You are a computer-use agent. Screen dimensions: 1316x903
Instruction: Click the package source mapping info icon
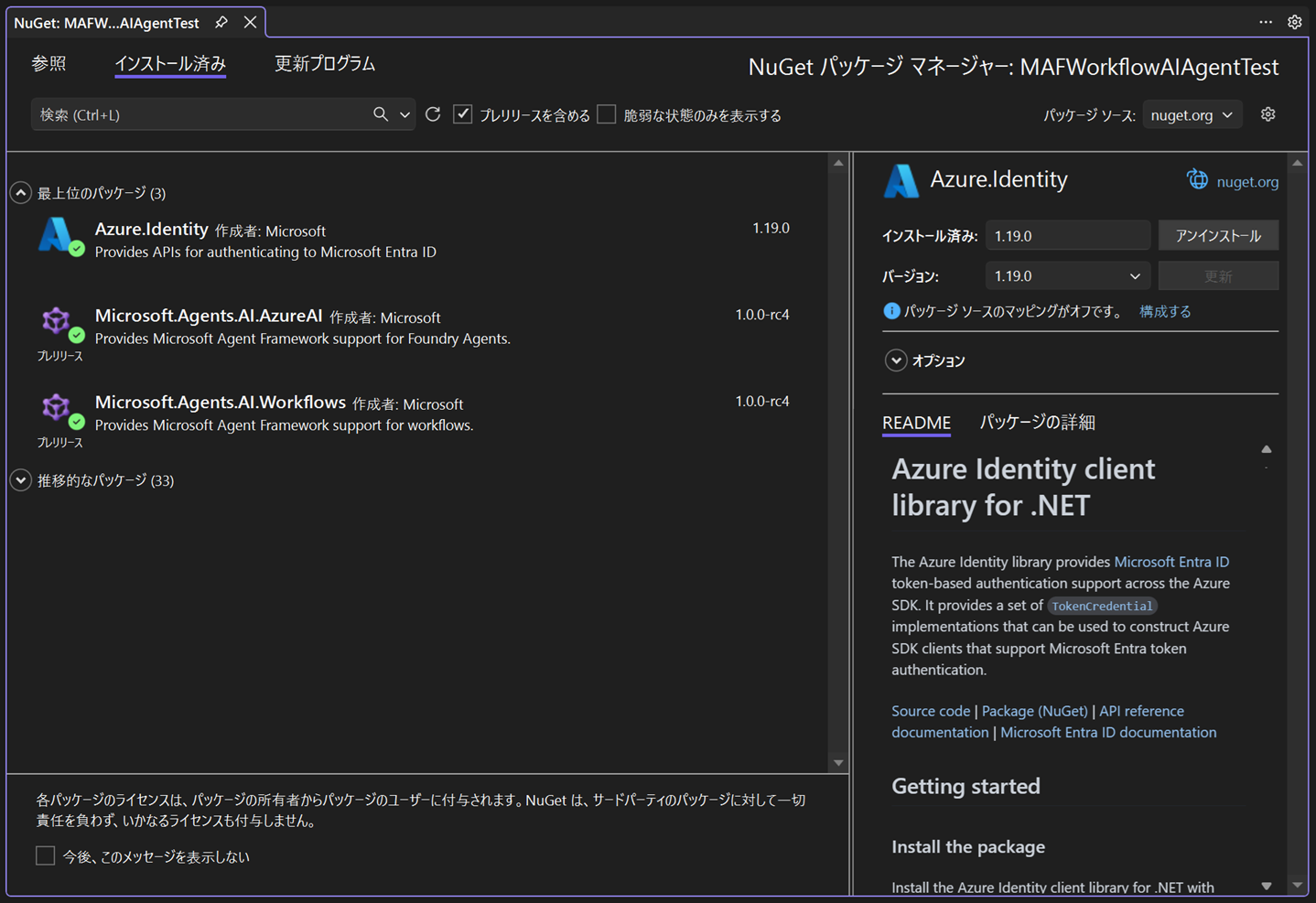[x=890, y=311]
